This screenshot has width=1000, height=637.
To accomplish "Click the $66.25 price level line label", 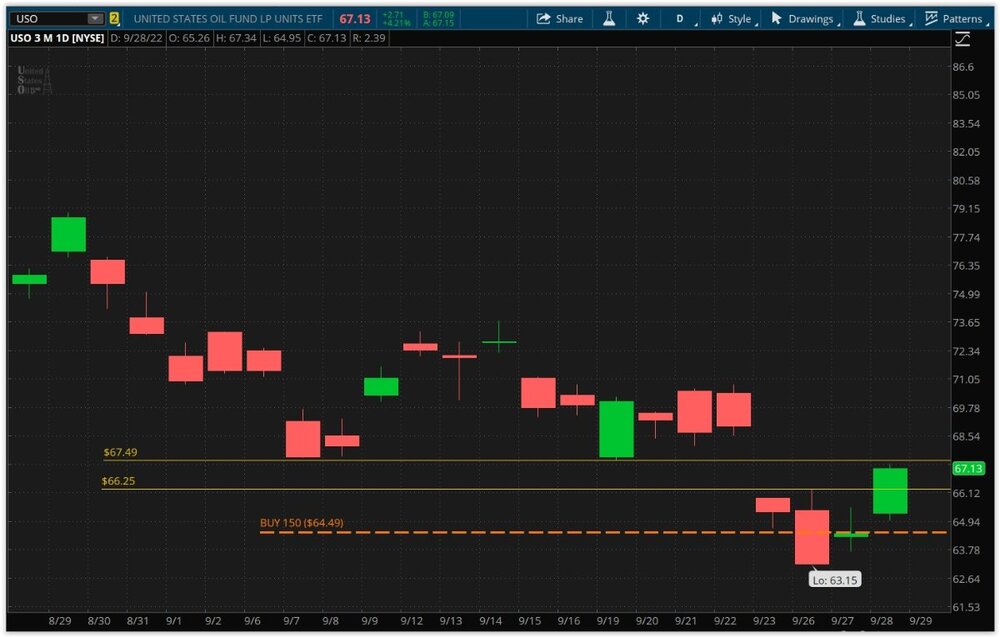I will [119, 481].
